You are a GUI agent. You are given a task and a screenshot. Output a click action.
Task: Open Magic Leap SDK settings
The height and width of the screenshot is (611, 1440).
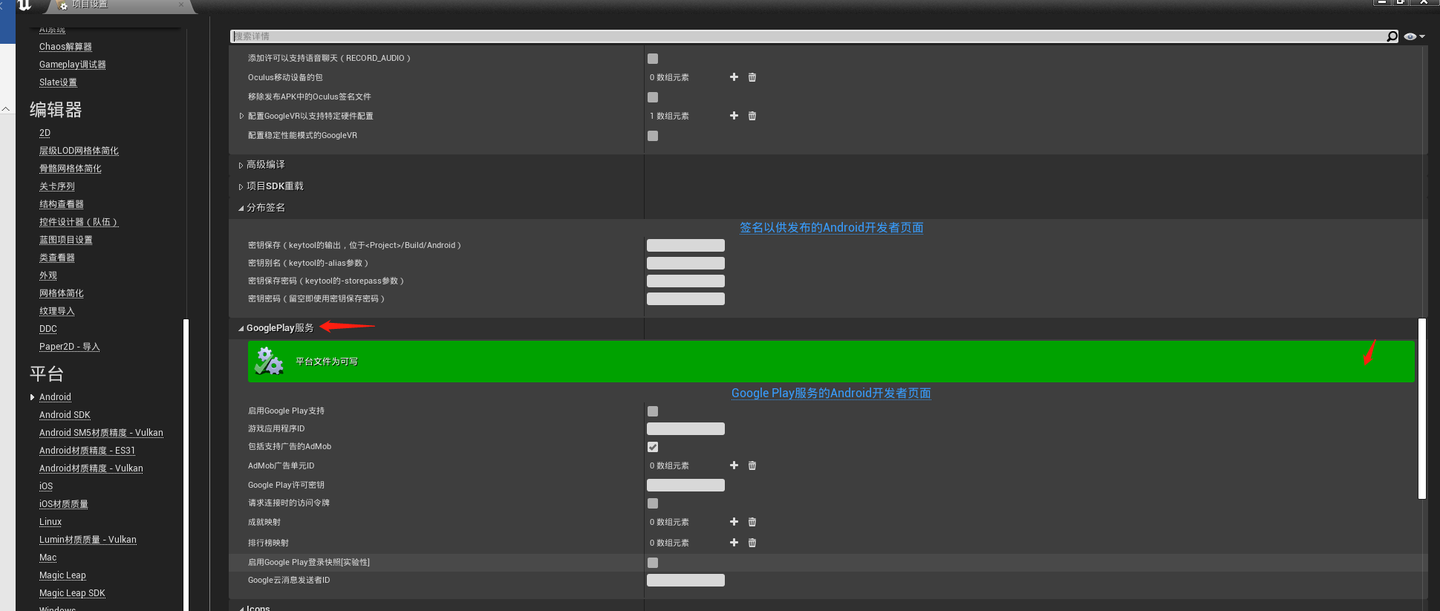pyautogui.click(x=72, y=593)
